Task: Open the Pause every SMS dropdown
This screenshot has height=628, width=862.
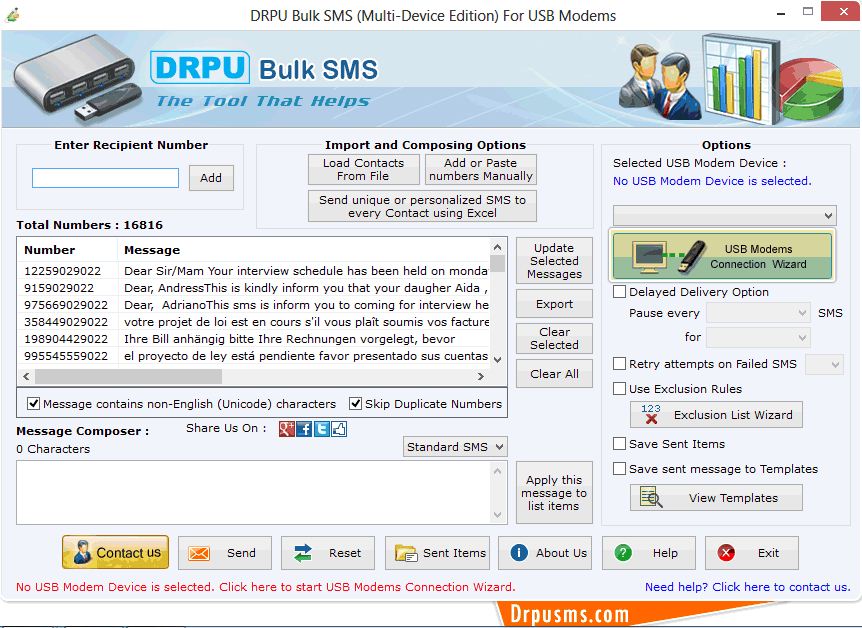Action: point(758,313)
